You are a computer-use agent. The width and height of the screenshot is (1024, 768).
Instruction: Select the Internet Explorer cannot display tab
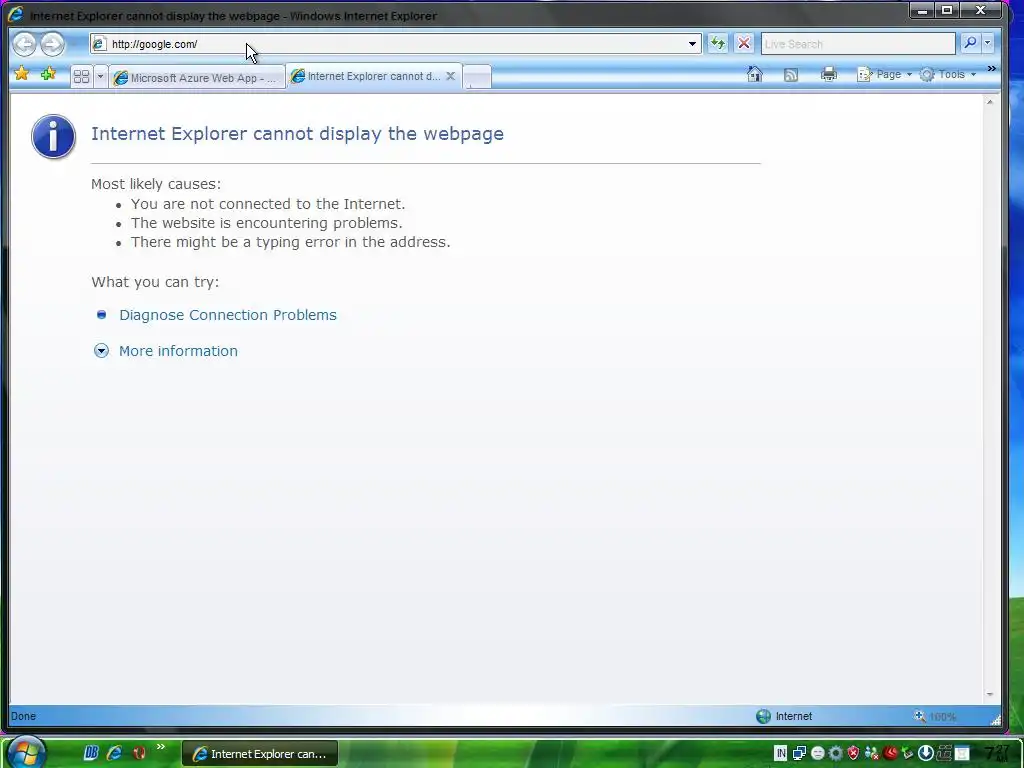[374, 76]
